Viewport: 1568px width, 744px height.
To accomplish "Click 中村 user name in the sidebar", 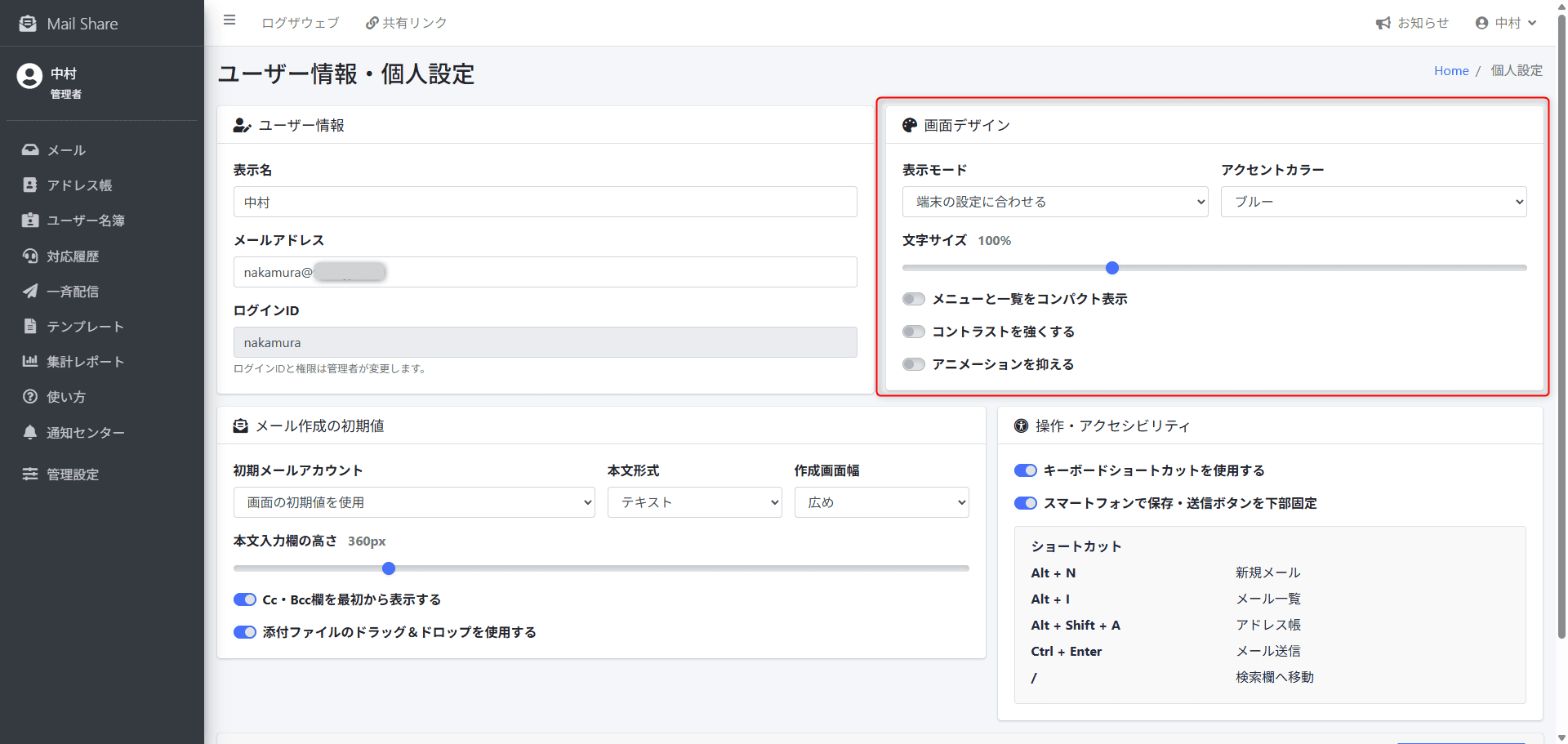I will coord(64,74).
